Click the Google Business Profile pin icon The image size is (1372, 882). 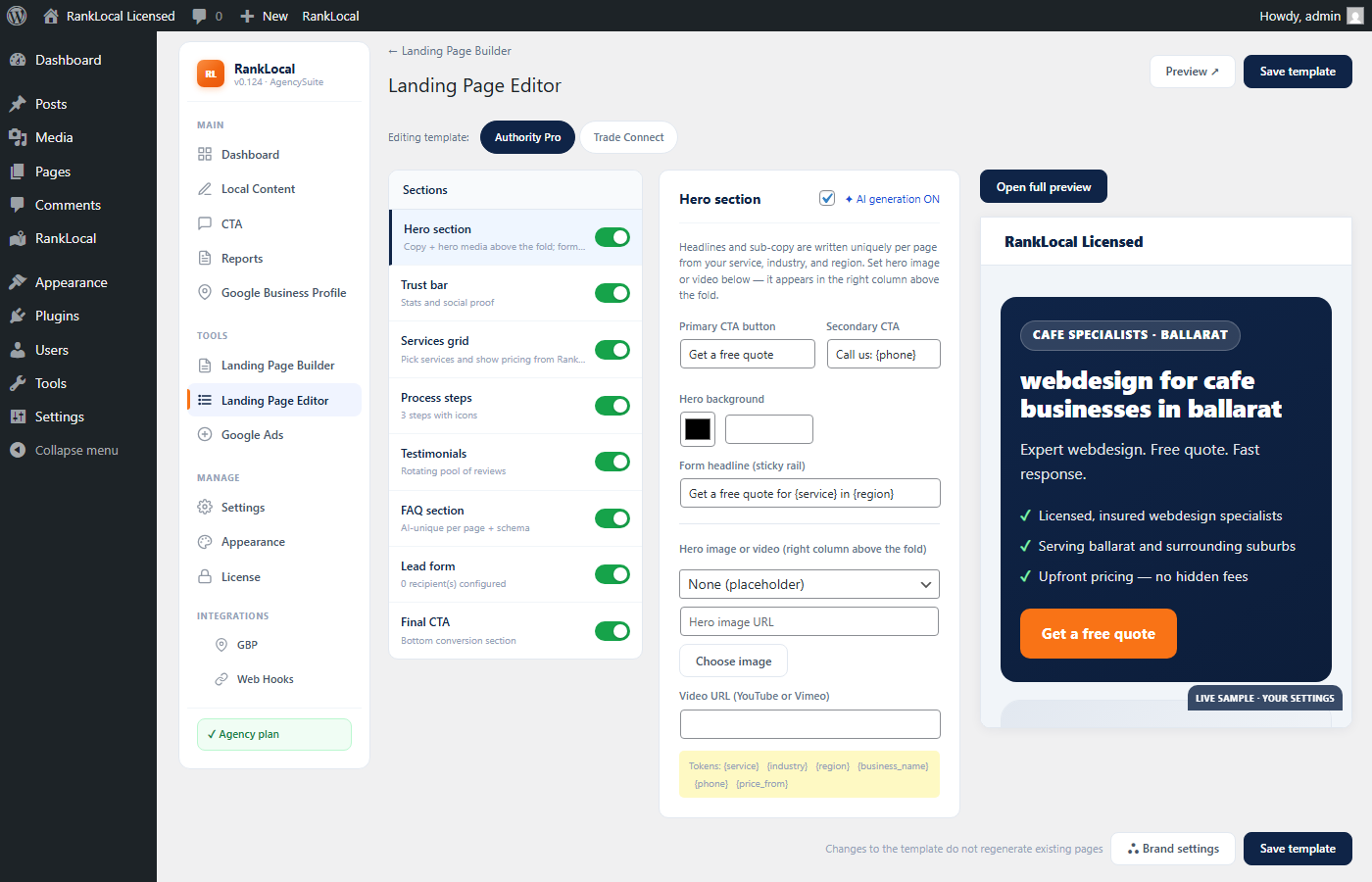pyautogui.click(x=205, y=292)
